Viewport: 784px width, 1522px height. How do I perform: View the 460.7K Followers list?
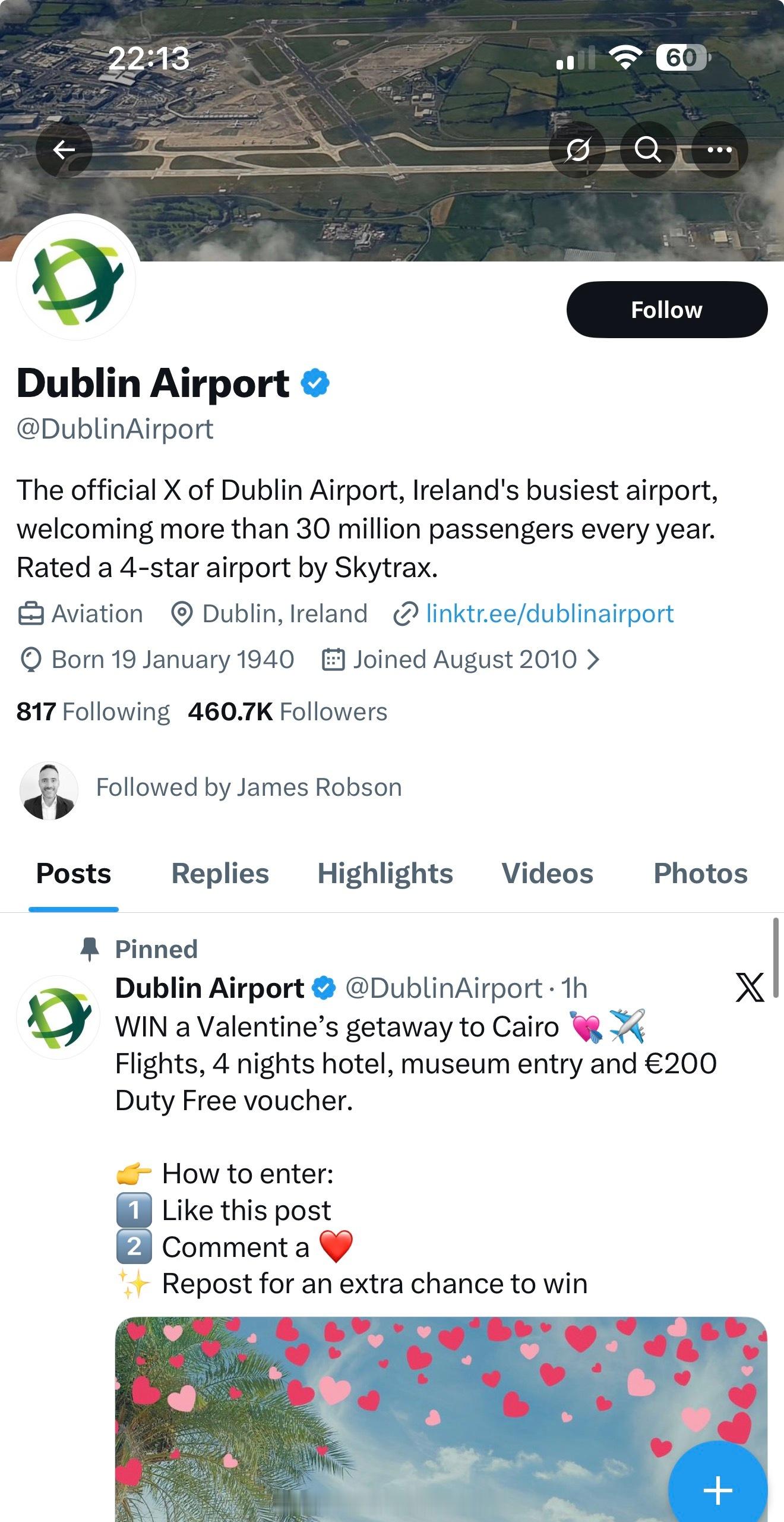point(287,711)
